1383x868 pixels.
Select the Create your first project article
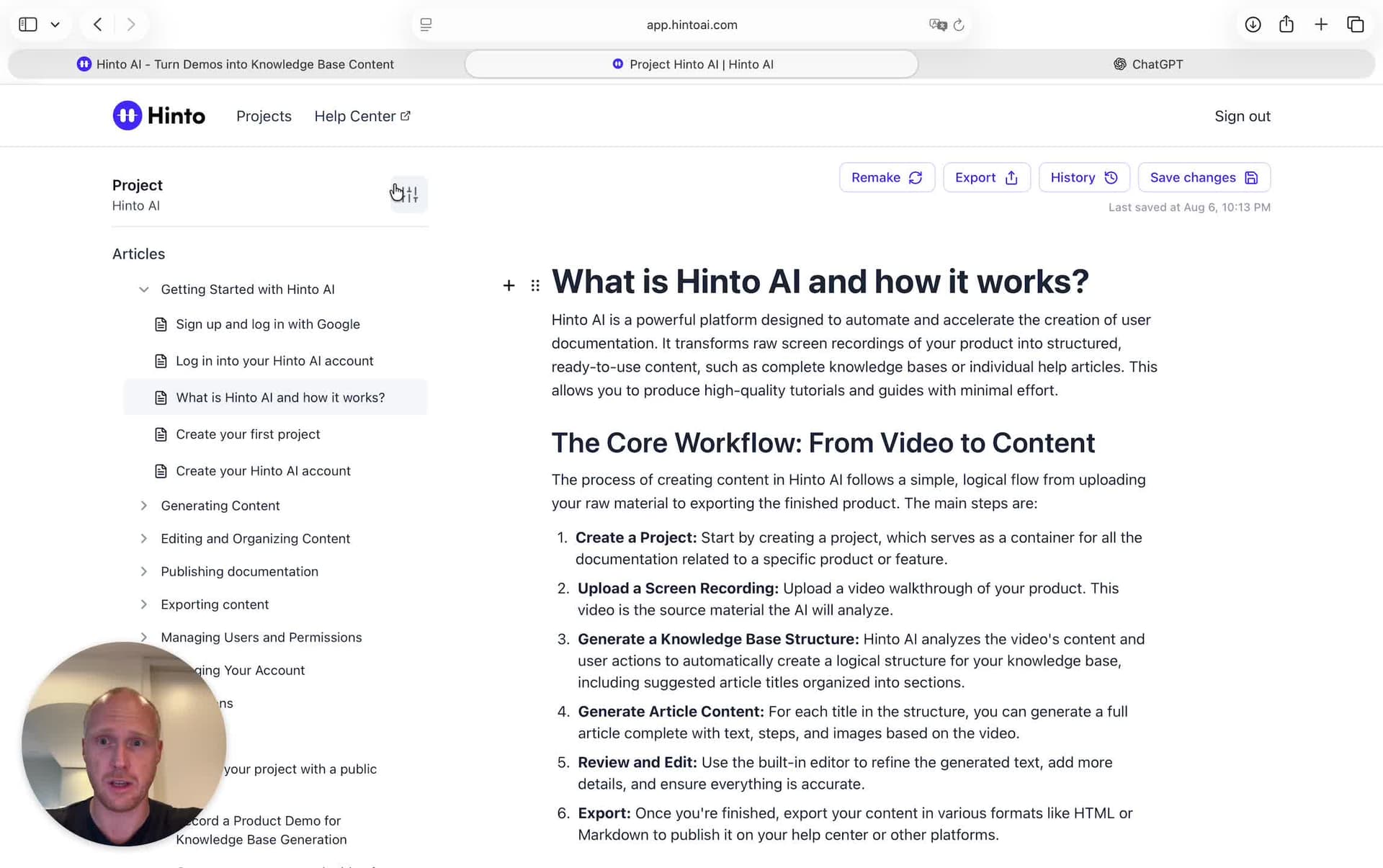(x=248, y=434)
